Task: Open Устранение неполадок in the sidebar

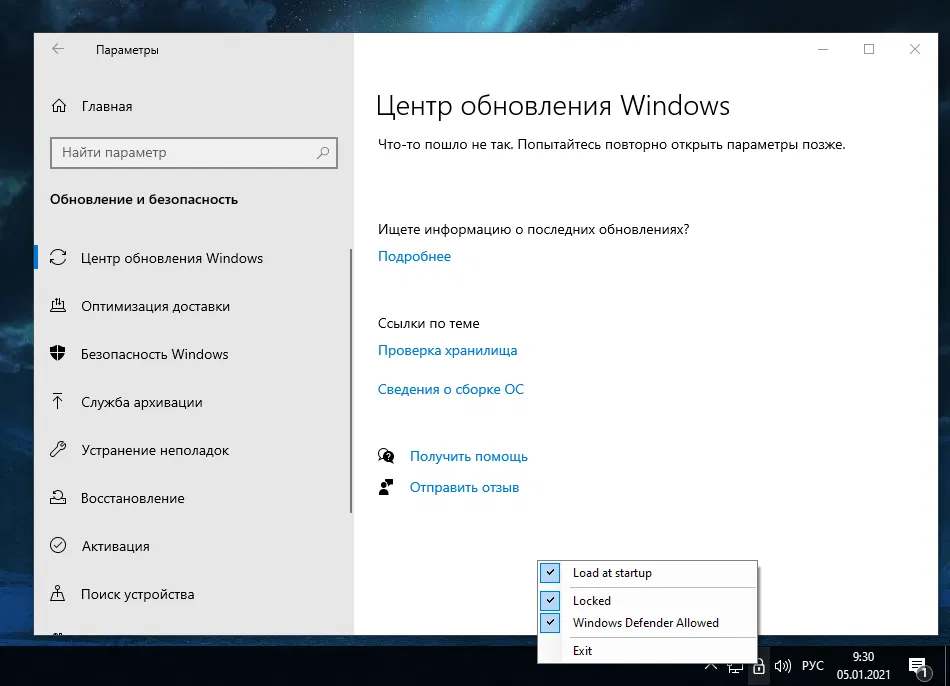Action: 193,450
